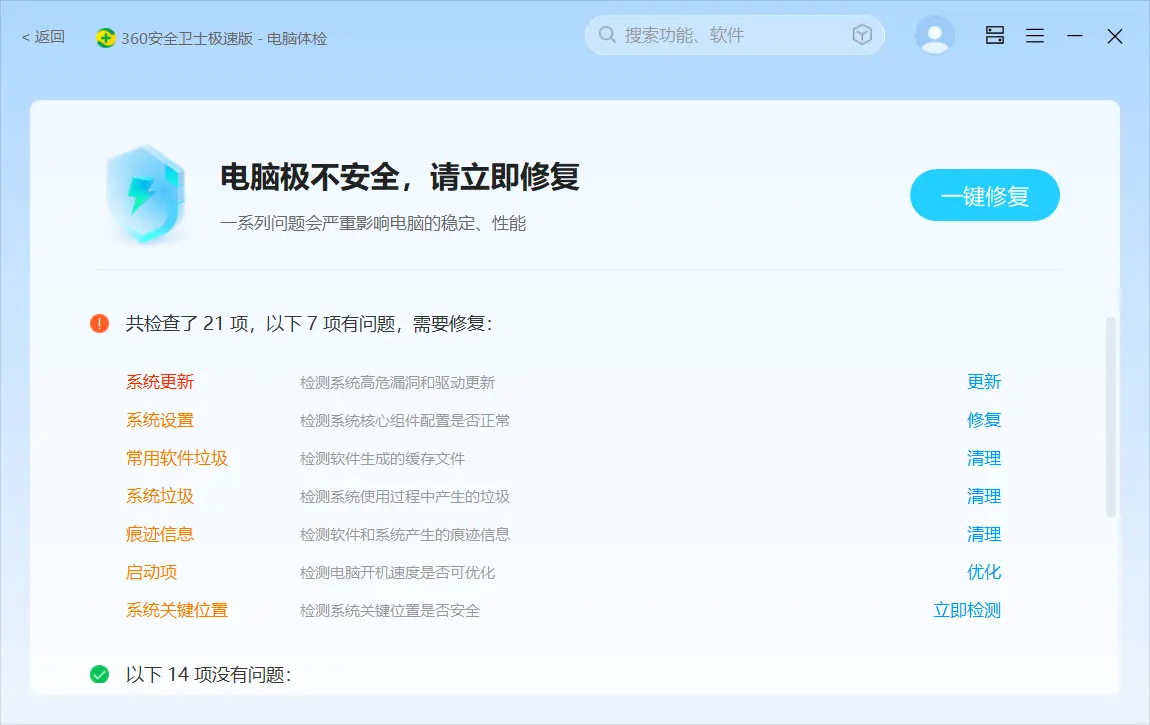Click the magnifier icon in search box

coord(607,34)
